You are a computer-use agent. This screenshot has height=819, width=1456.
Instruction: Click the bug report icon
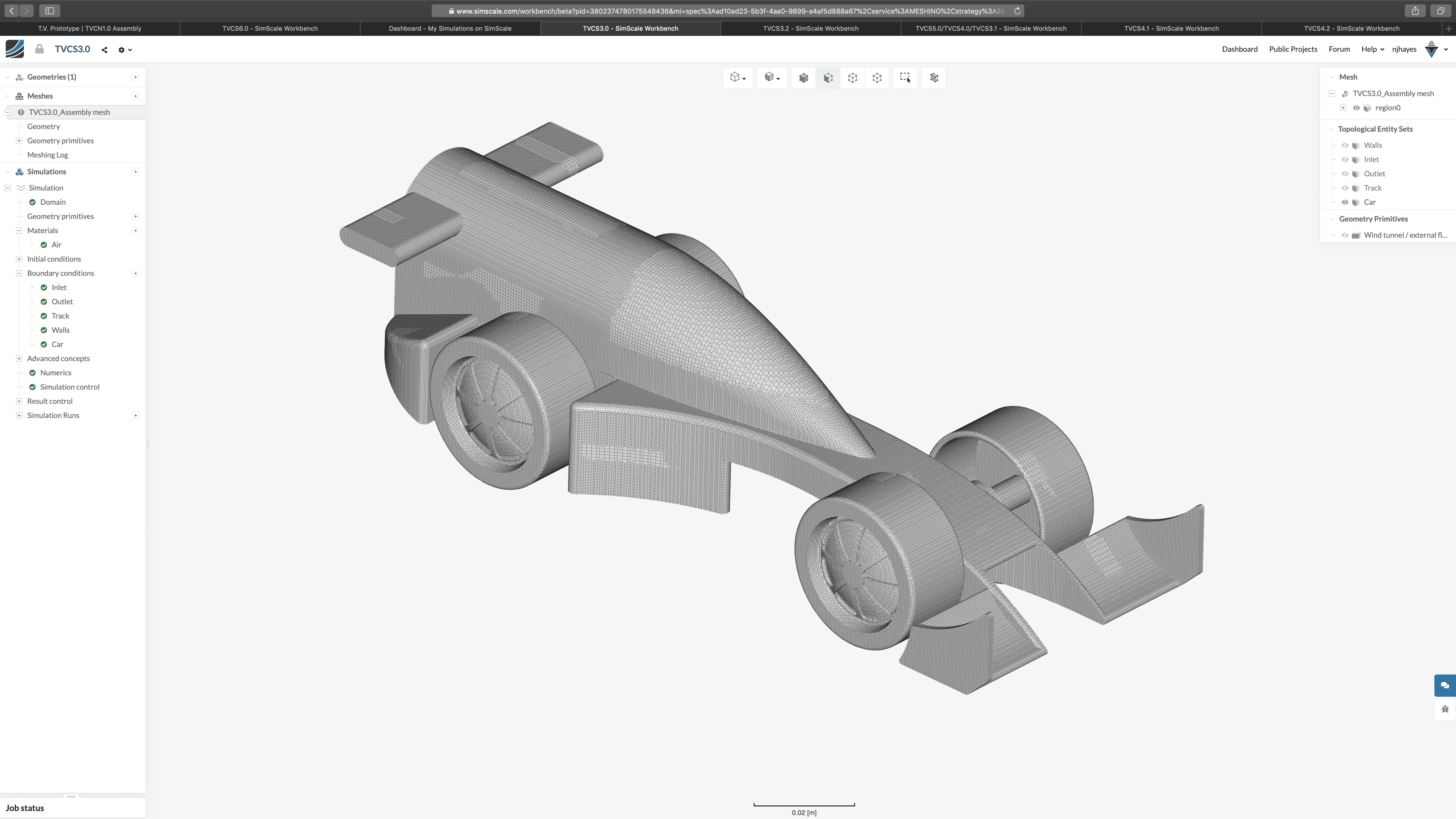pyautogui.click(x=1445, y=709)
